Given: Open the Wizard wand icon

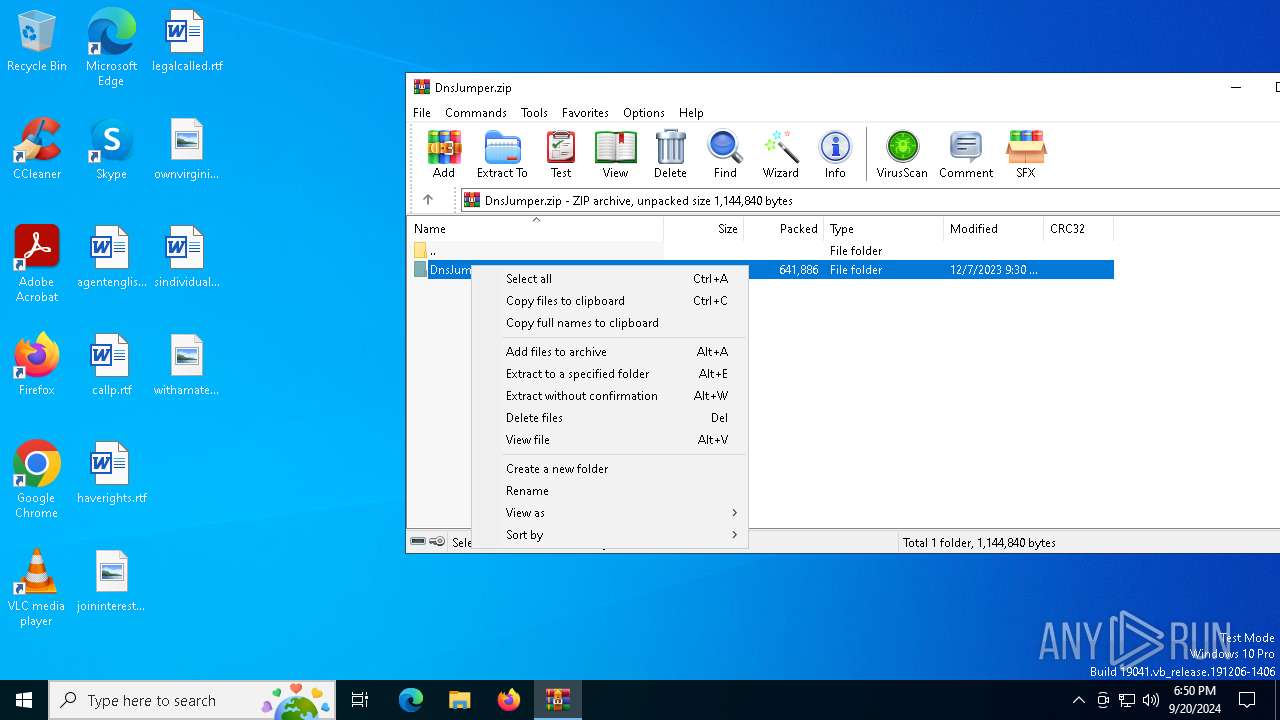Looking at the screenshot, I should click(x=780, y=154).
